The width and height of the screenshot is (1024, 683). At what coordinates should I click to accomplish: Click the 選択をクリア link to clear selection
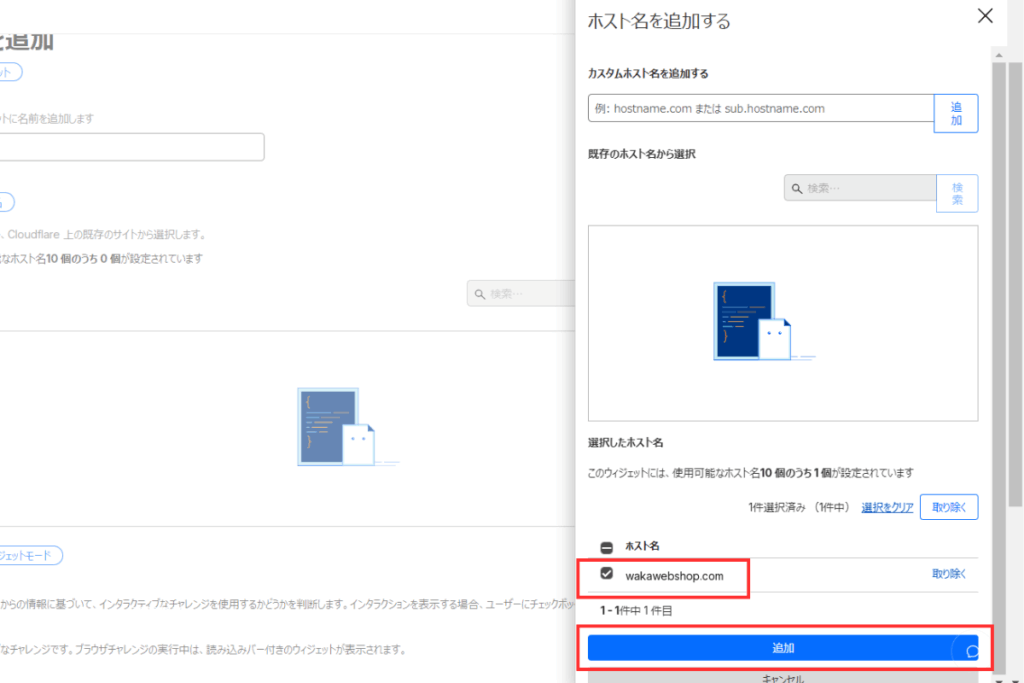coord(886,507)
